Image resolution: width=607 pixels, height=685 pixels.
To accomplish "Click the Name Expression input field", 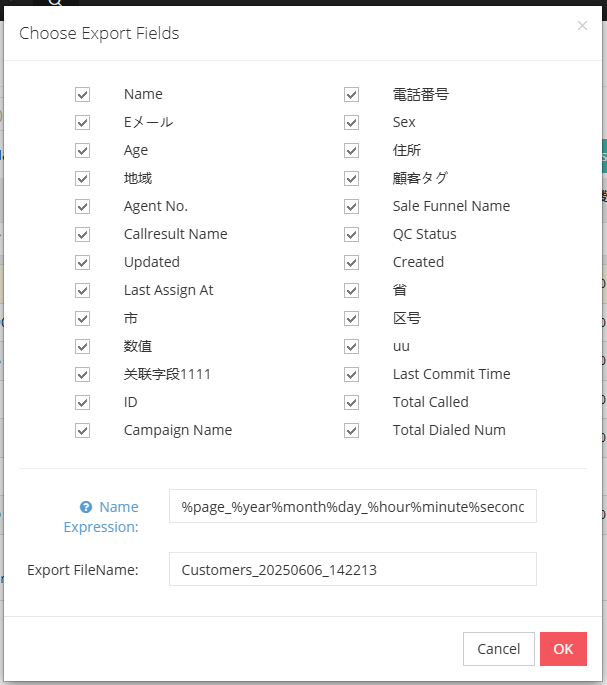I will 353,506.
